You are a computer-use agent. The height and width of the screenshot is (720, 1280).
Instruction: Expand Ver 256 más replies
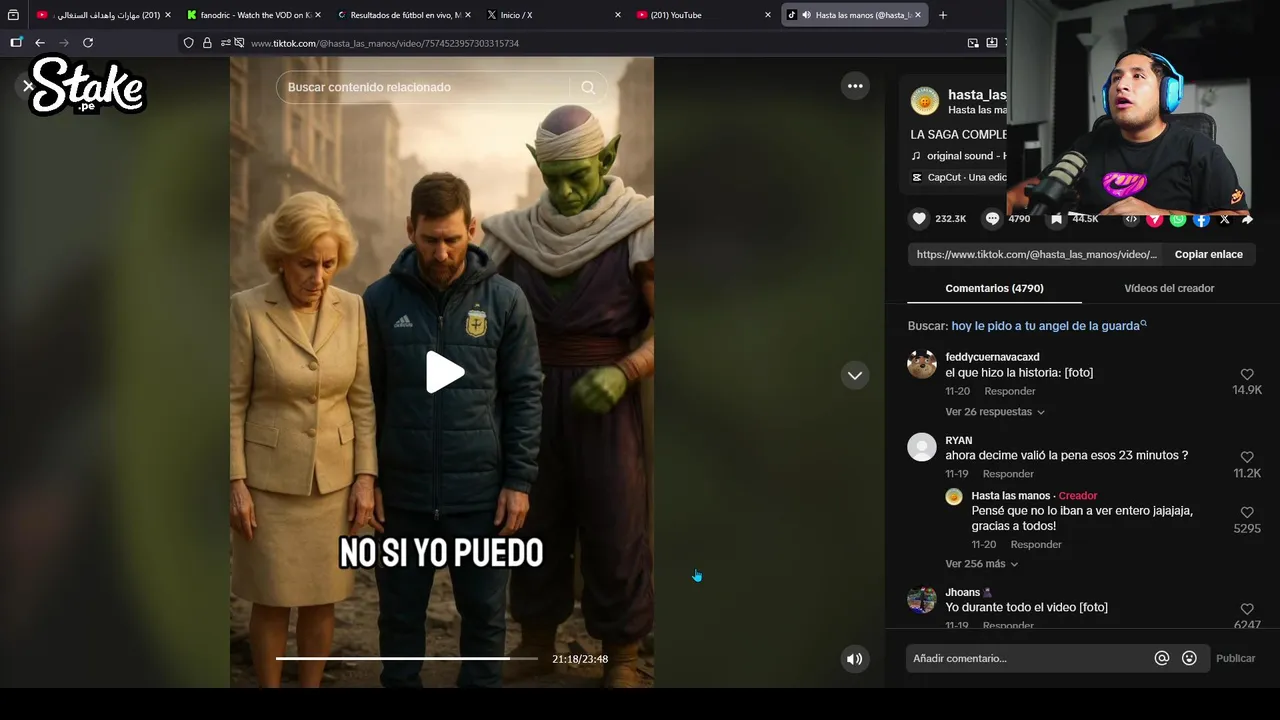[982, 563]
